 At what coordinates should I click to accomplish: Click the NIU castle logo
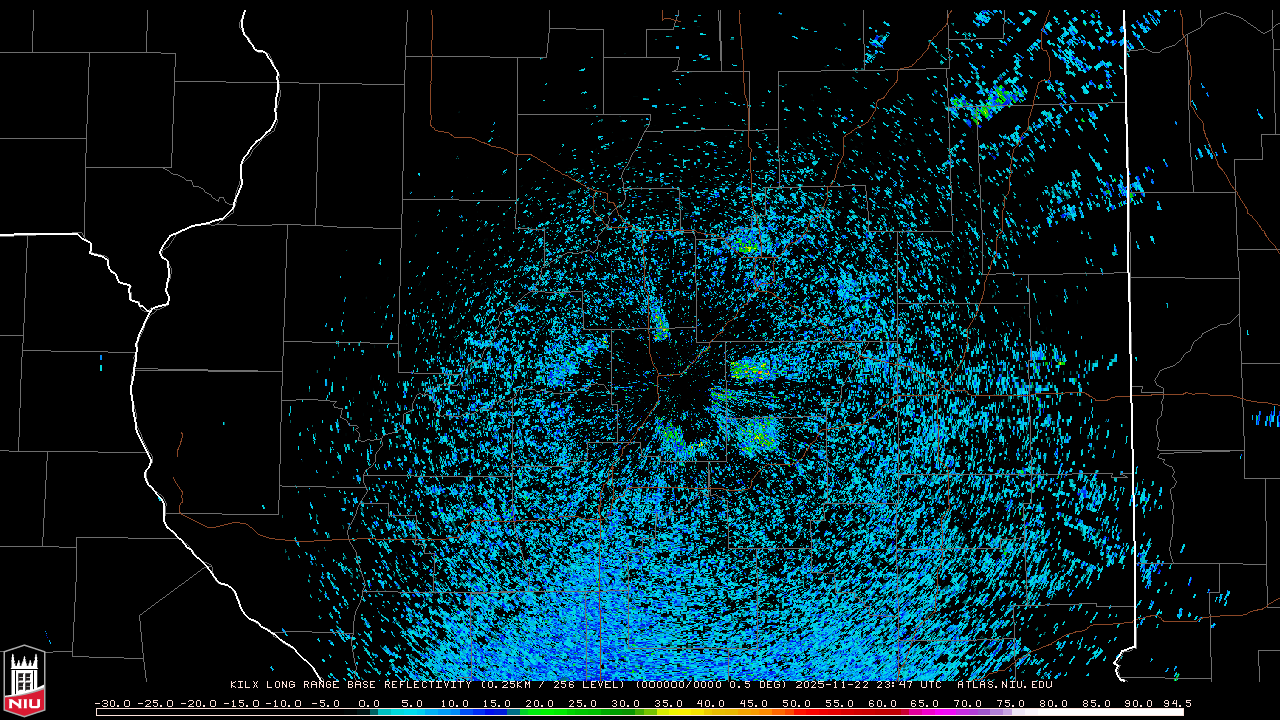click(x=23, y=682)
